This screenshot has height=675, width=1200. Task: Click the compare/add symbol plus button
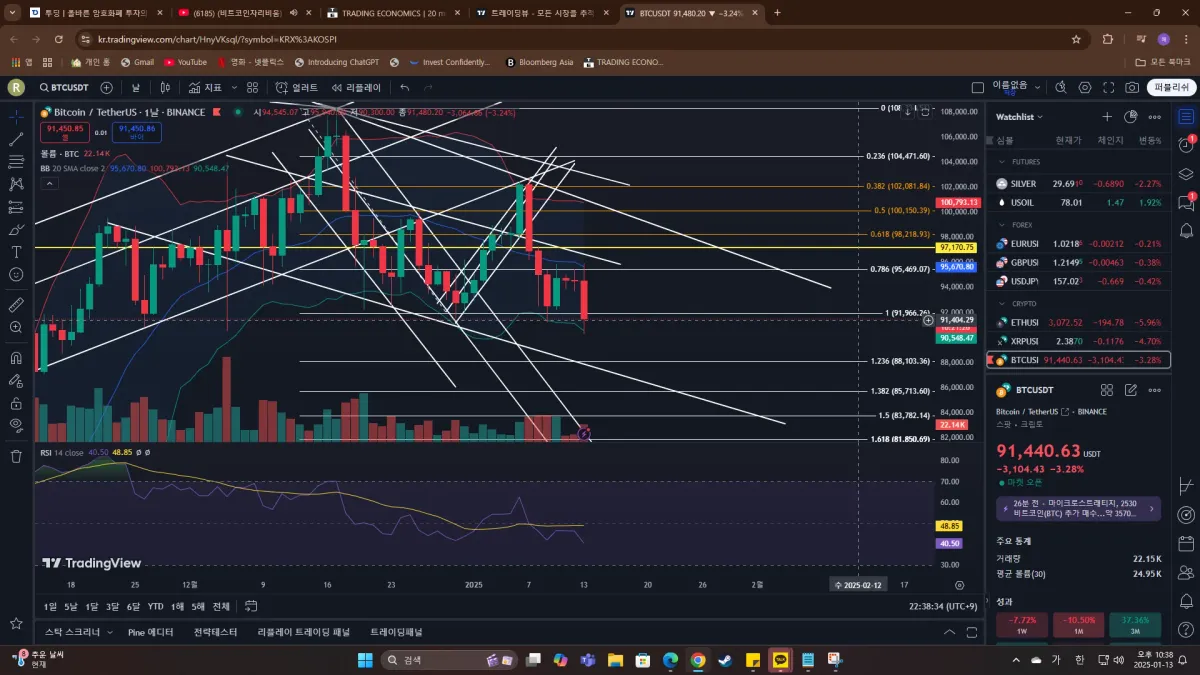(107, 88)
